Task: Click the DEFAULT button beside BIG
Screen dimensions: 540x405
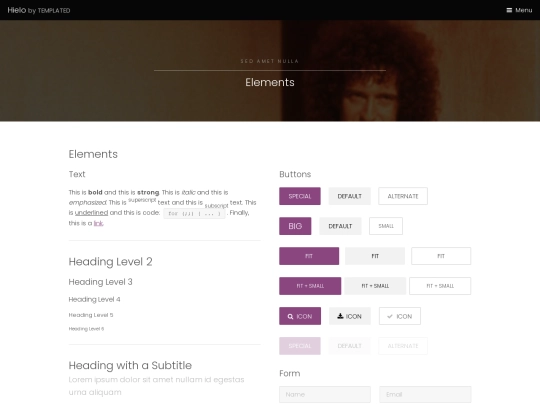Action: 340,226
